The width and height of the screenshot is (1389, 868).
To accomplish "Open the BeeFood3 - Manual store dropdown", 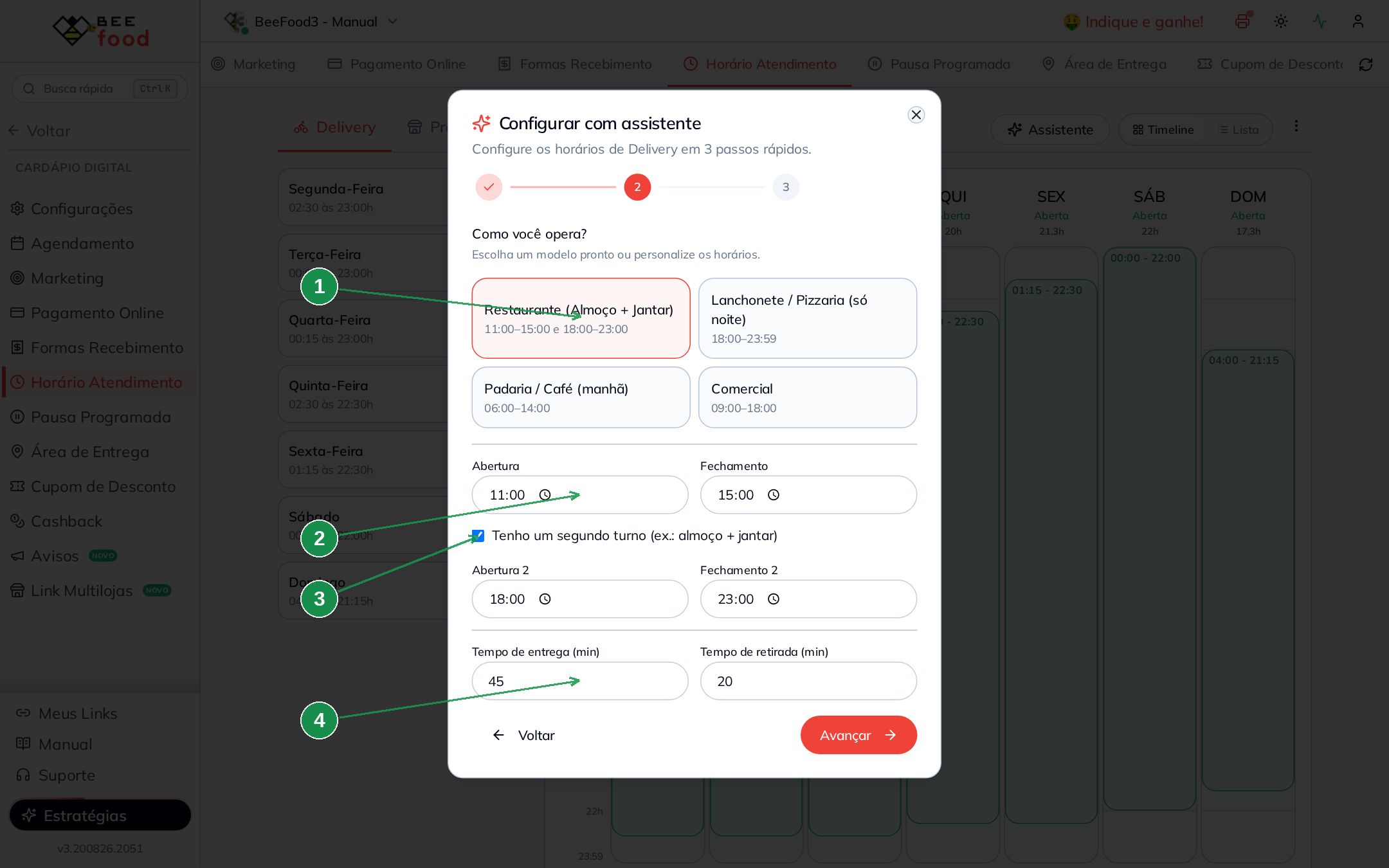I will pos(311,22).
